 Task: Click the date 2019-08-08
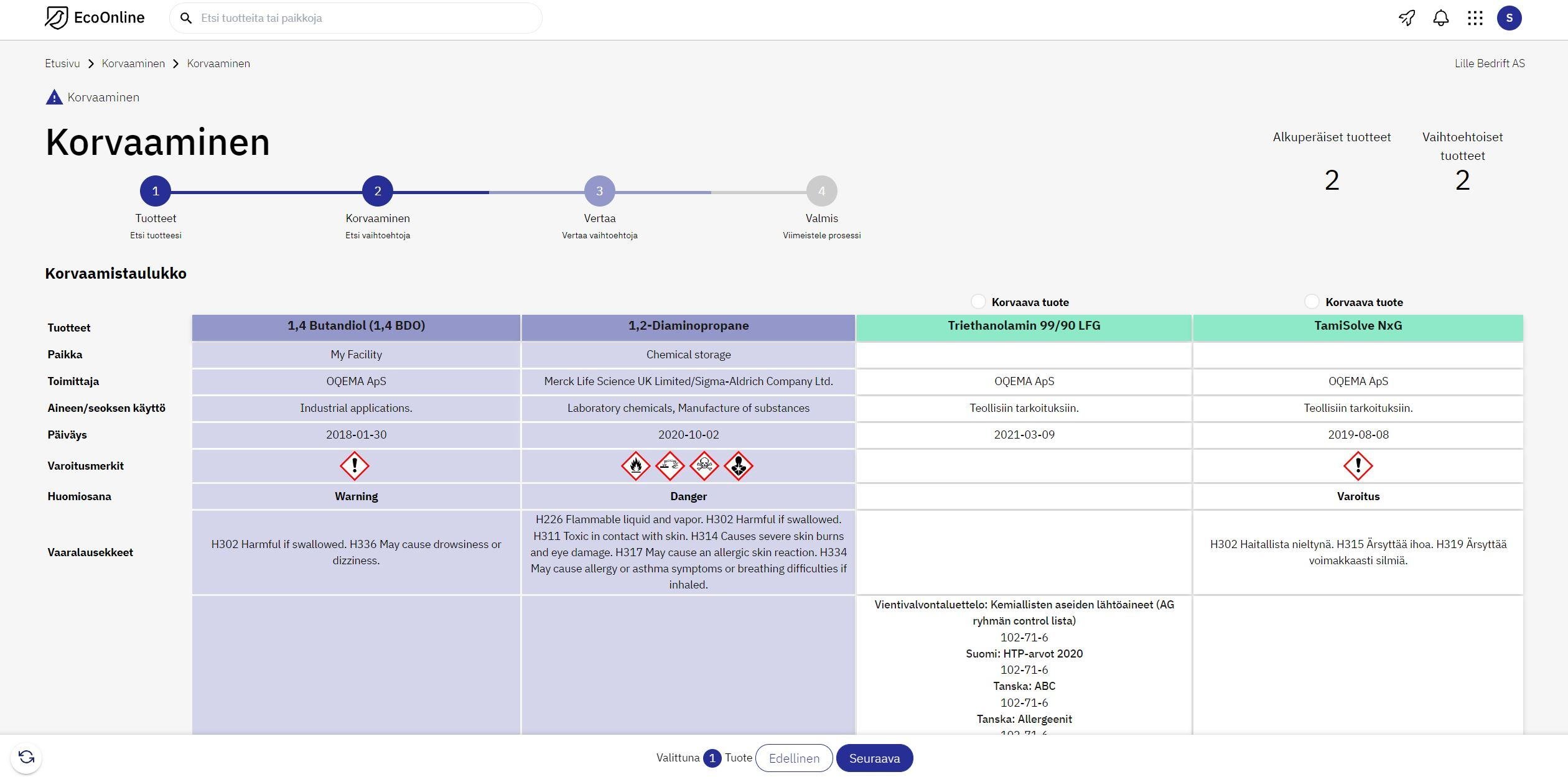point(1358,435)
